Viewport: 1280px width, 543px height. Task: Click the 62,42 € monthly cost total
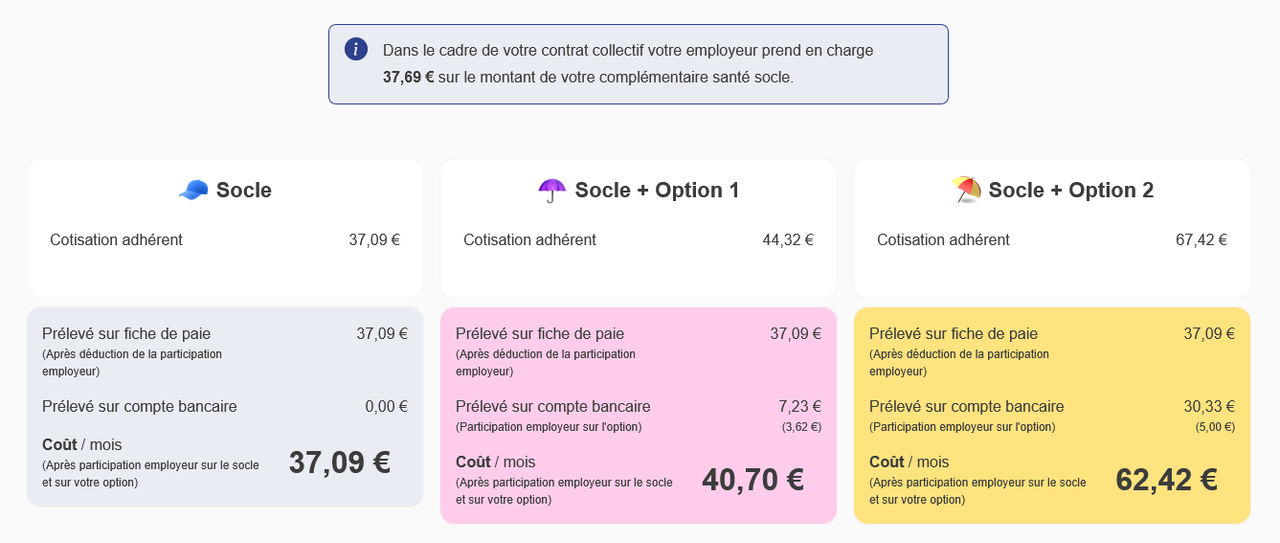tap(1166, 480)
